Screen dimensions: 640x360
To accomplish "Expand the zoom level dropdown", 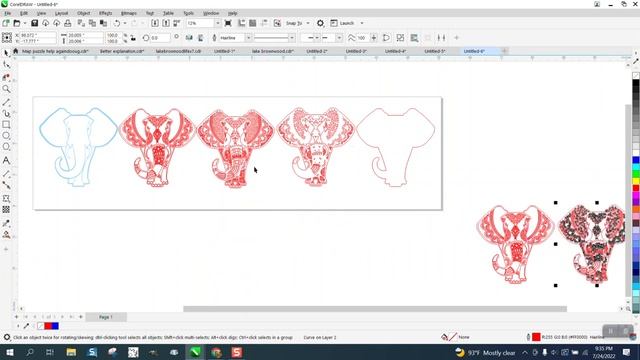I will coord(218,23).
